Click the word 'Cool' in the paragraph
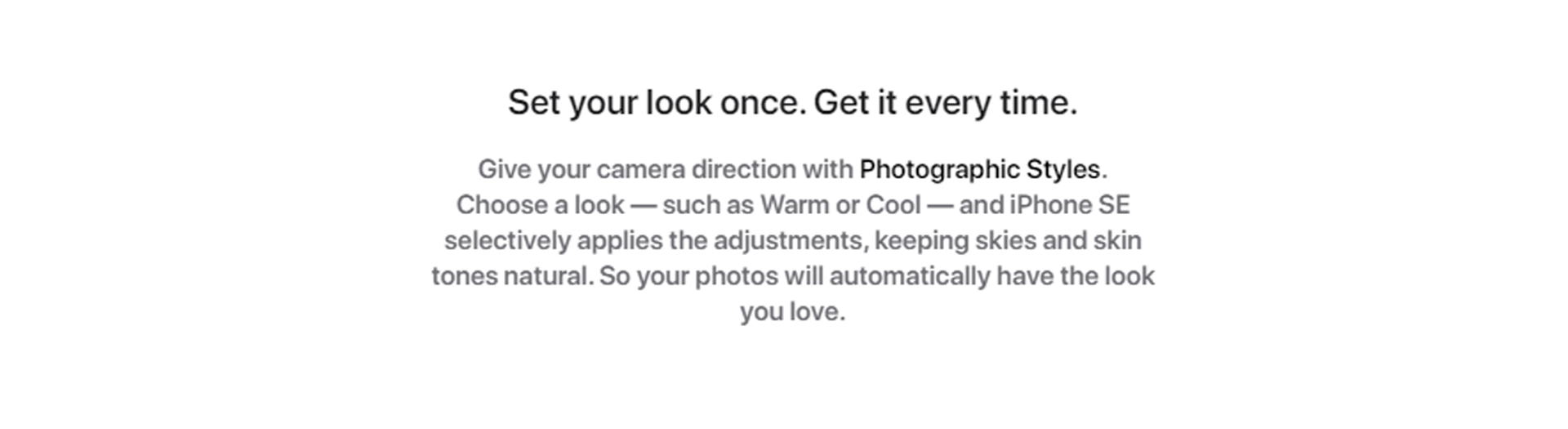The height and width of the screenshot is (429, 1568). 893,204
